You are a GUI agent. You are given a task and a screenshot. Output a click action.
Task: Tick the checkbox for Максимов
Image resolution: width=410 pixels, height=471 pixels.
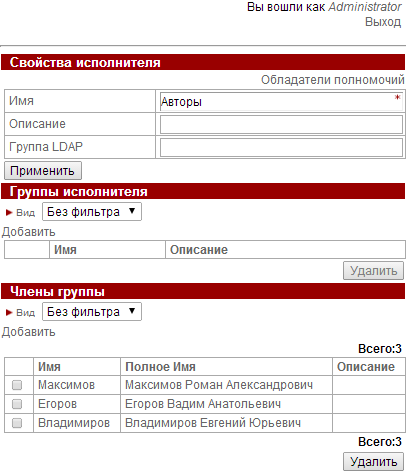(x=17, y=385)
